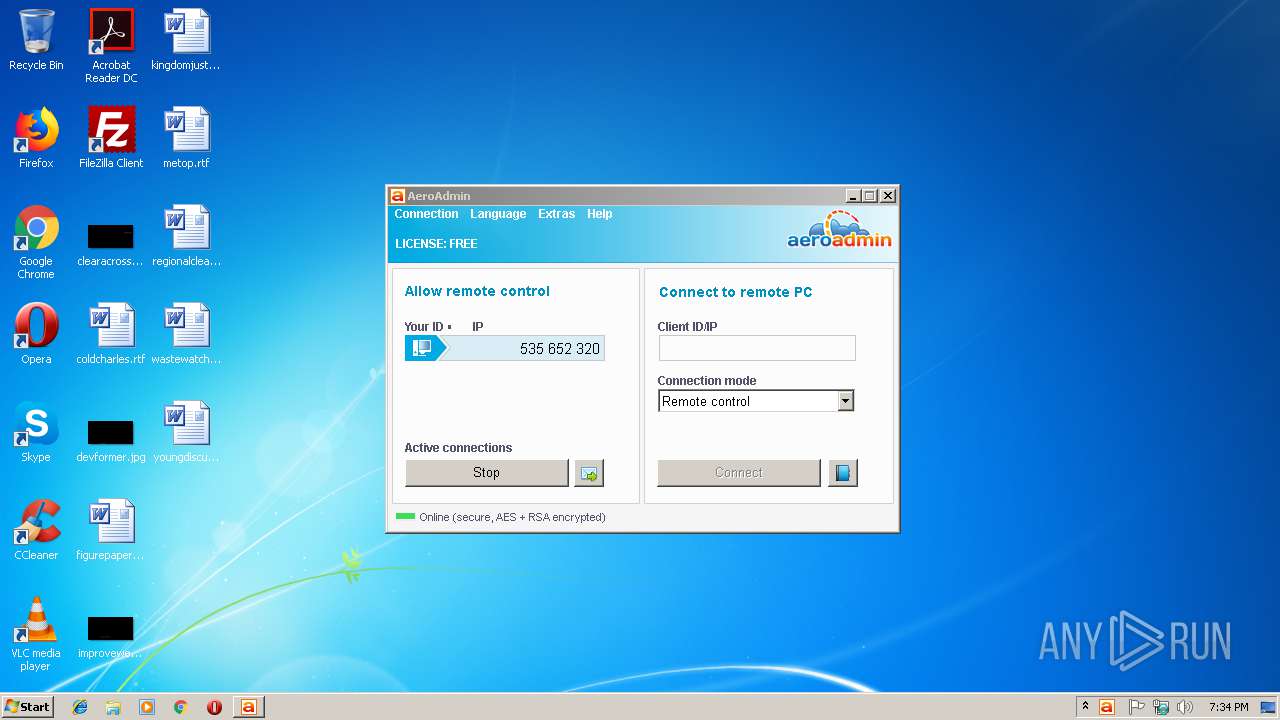Open the Windows Start menu
This screenshot has height=720, width=1280.
(x=27, y=706)
